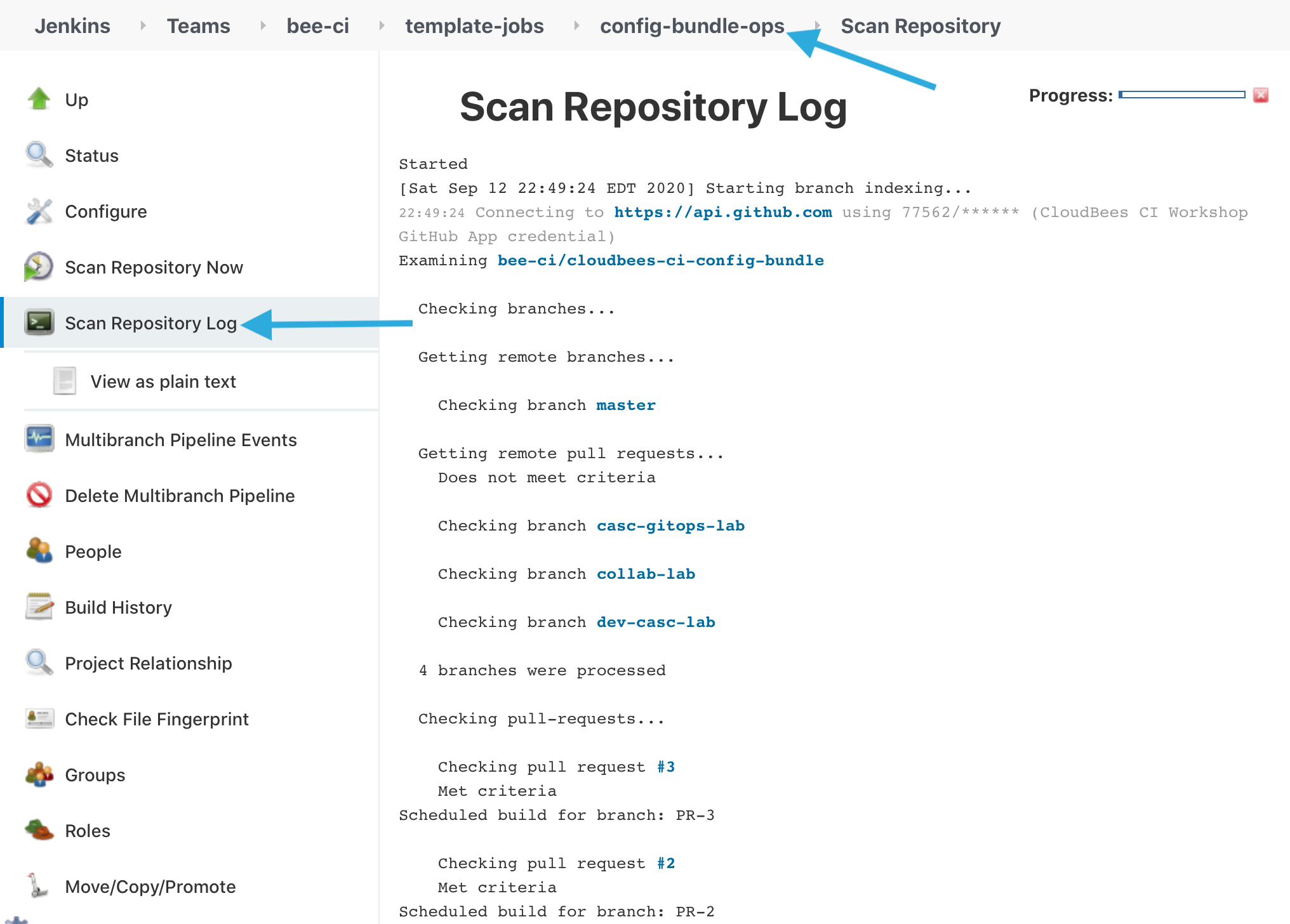Select the Check File Fingerprint icon

click(x=39, y=718)
